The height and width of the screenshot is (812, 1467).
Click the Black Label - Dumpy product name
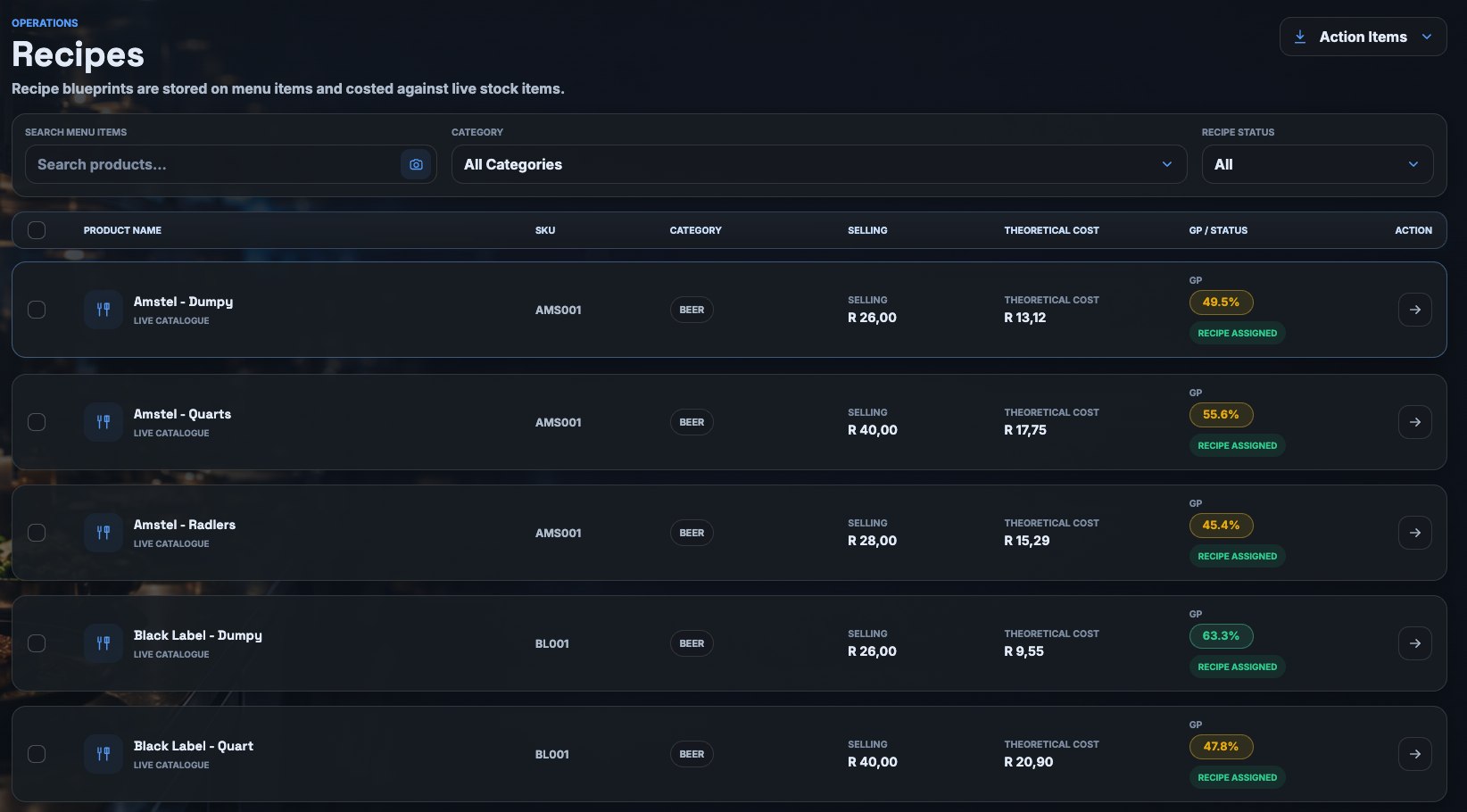[x=198, y=635]
